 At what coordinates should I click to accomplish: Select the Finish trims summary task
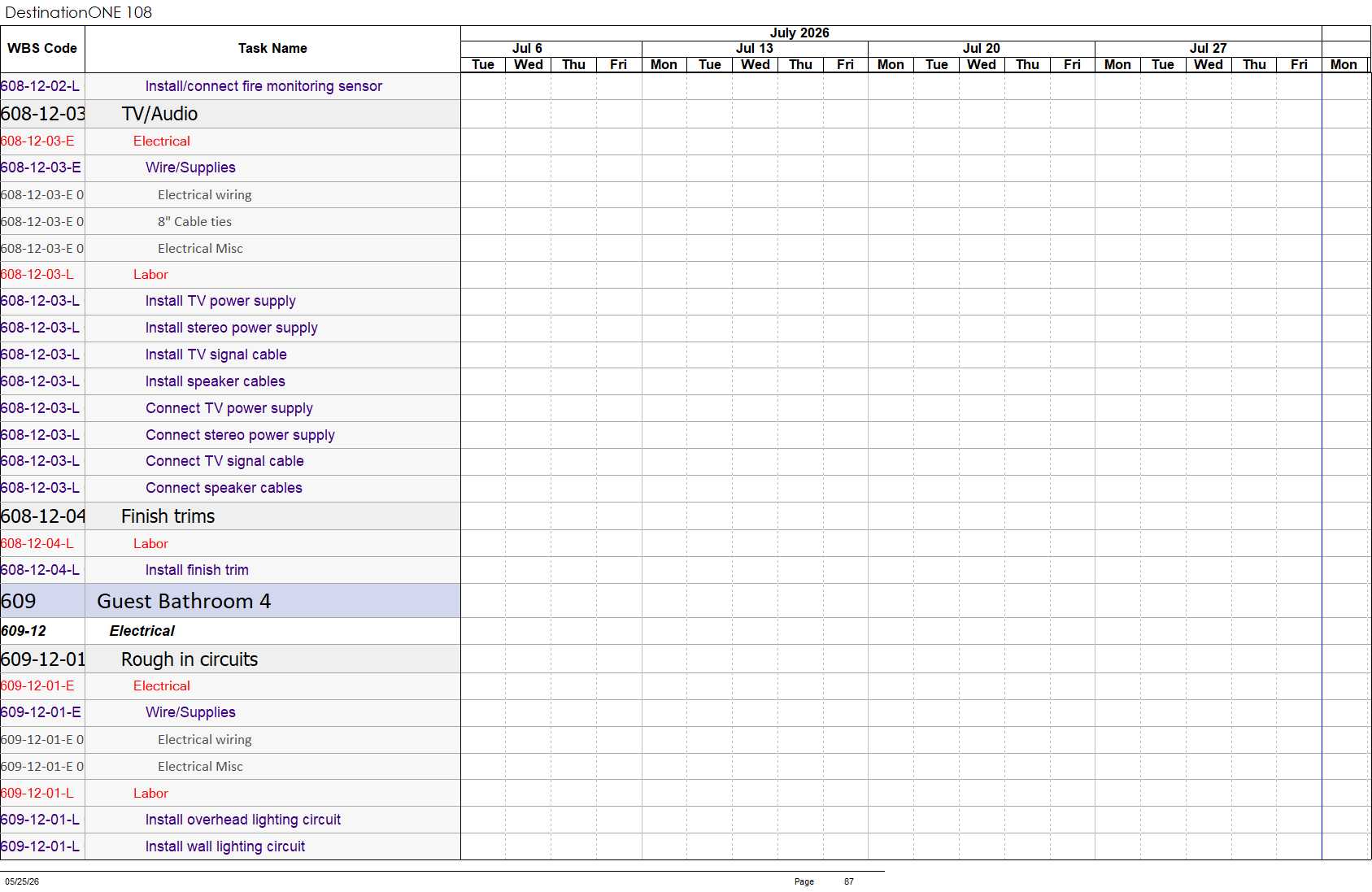click(x=168, y=516)
